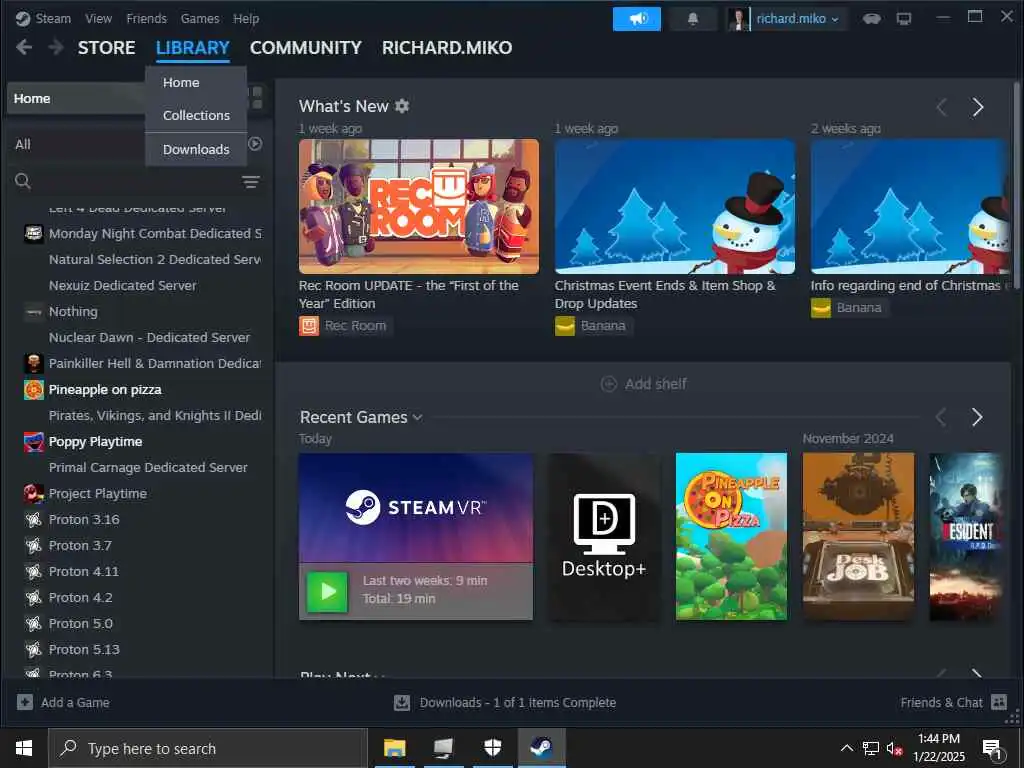Screen dimensions: 1024x768
Task: Select Project Playtime in the game list
Action: pyautogui.click(x=97, y=494)
